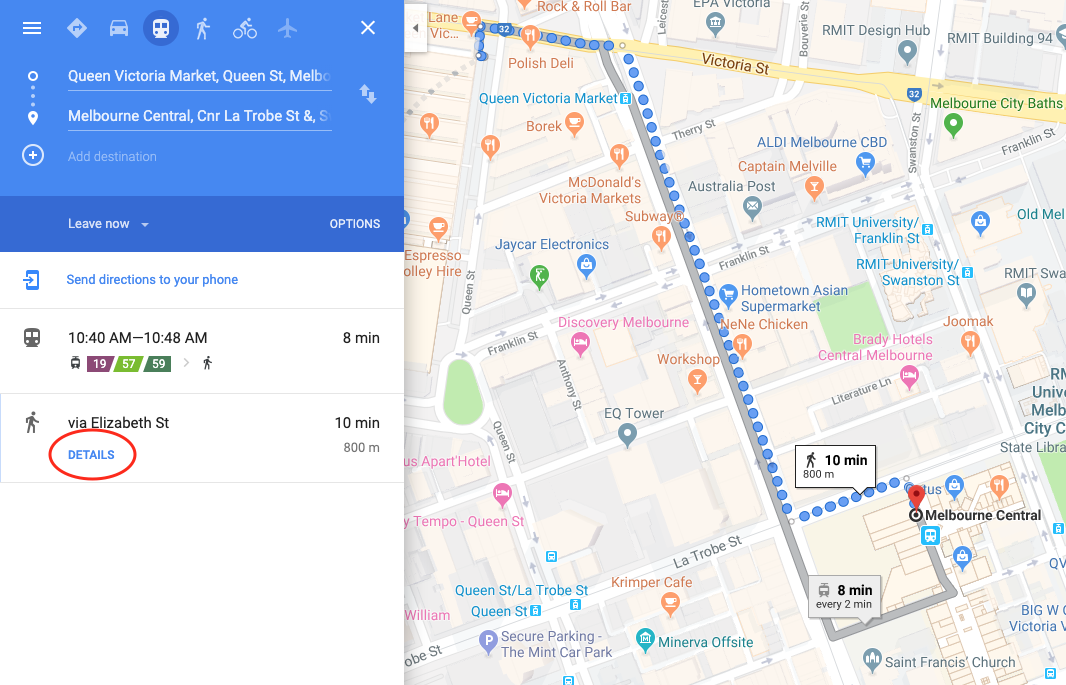The image size is (1066, 685).
Task: Open DETAILS for the walking route
Action: (91, 455)
